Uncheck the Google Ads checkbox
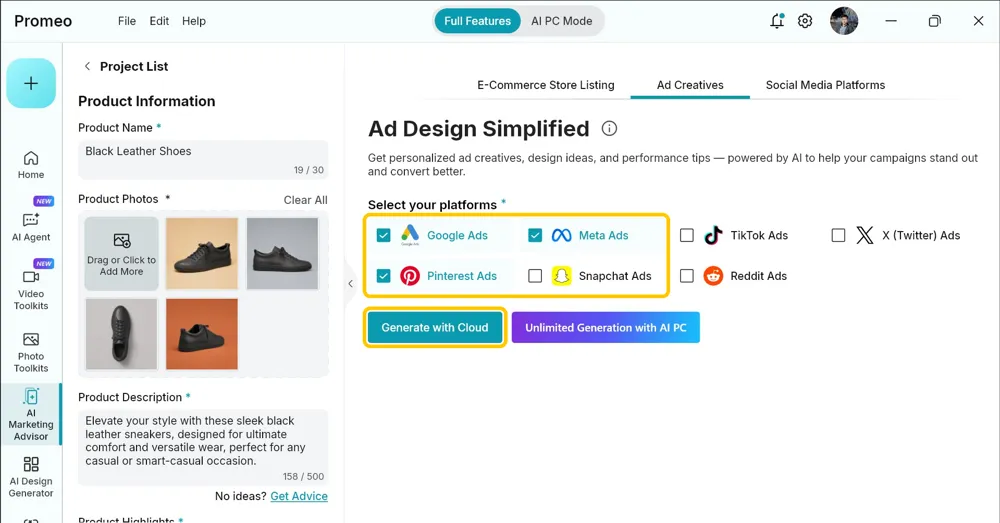 (x=383, y=235)
